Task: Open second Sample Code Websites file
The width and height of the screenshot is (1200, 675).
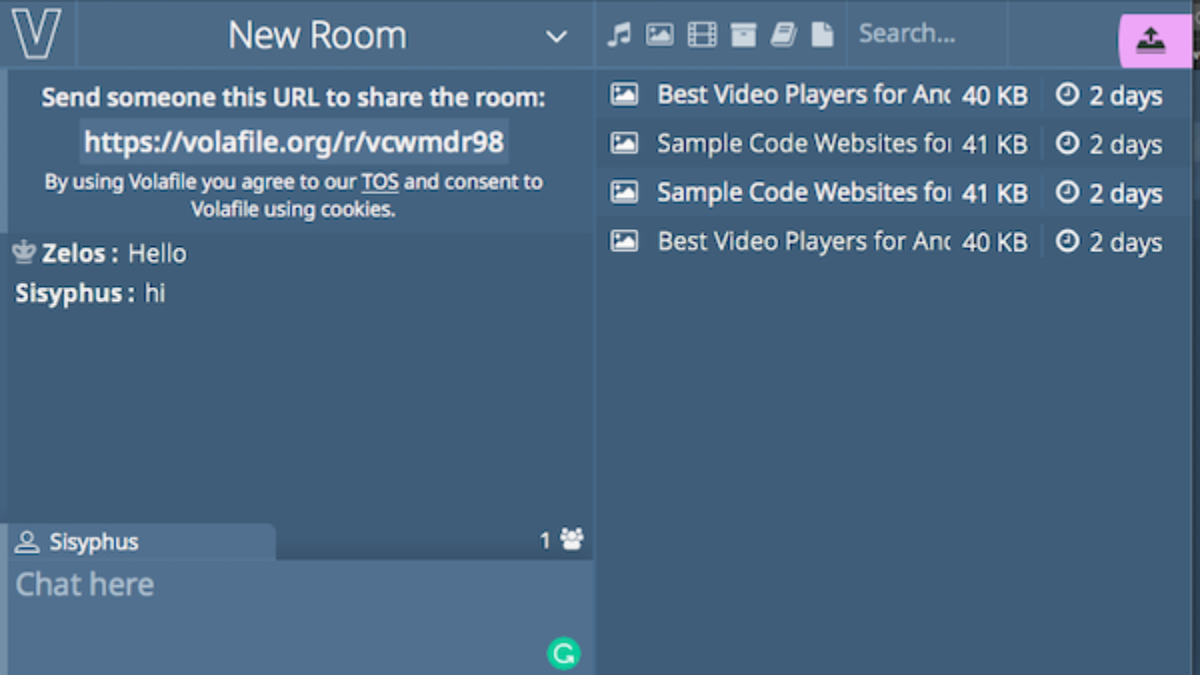Action: pyautogui.click(x=803, y=192)
